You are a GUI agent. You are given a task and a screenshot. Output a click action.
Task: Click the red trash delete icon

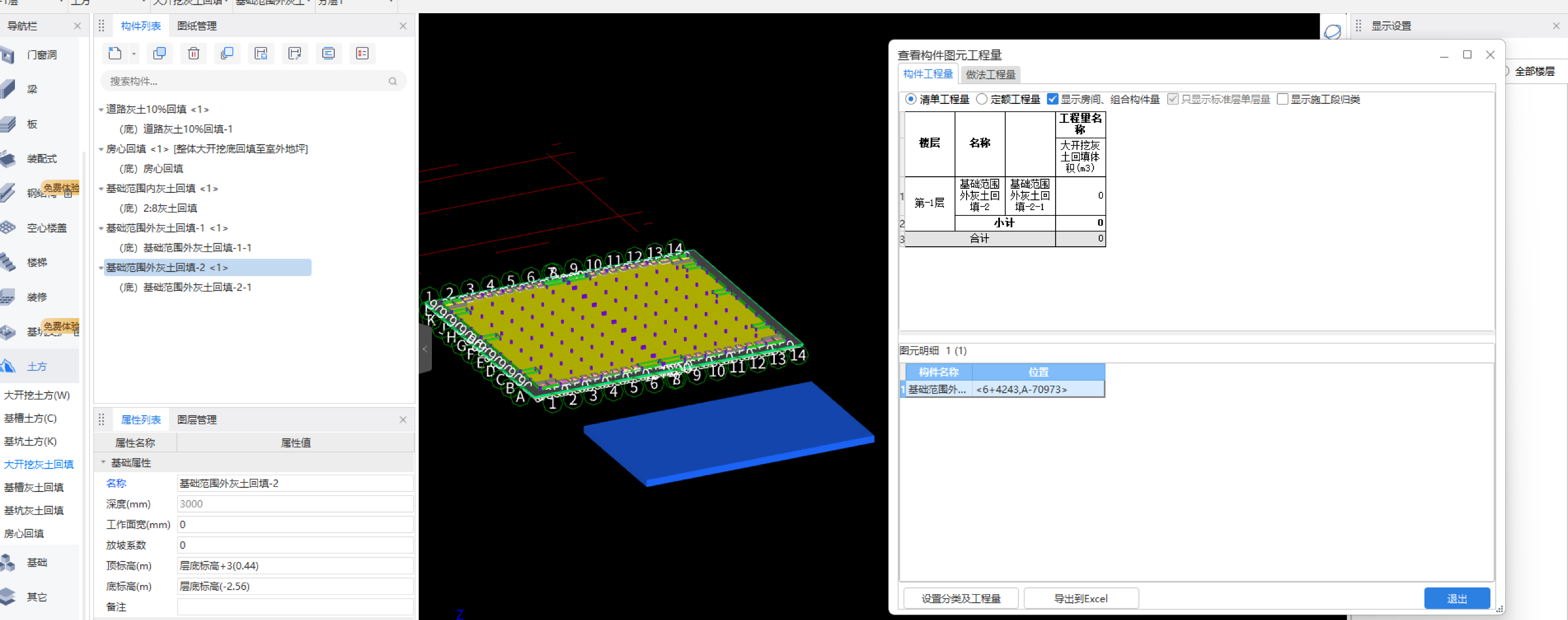(194, 53)
